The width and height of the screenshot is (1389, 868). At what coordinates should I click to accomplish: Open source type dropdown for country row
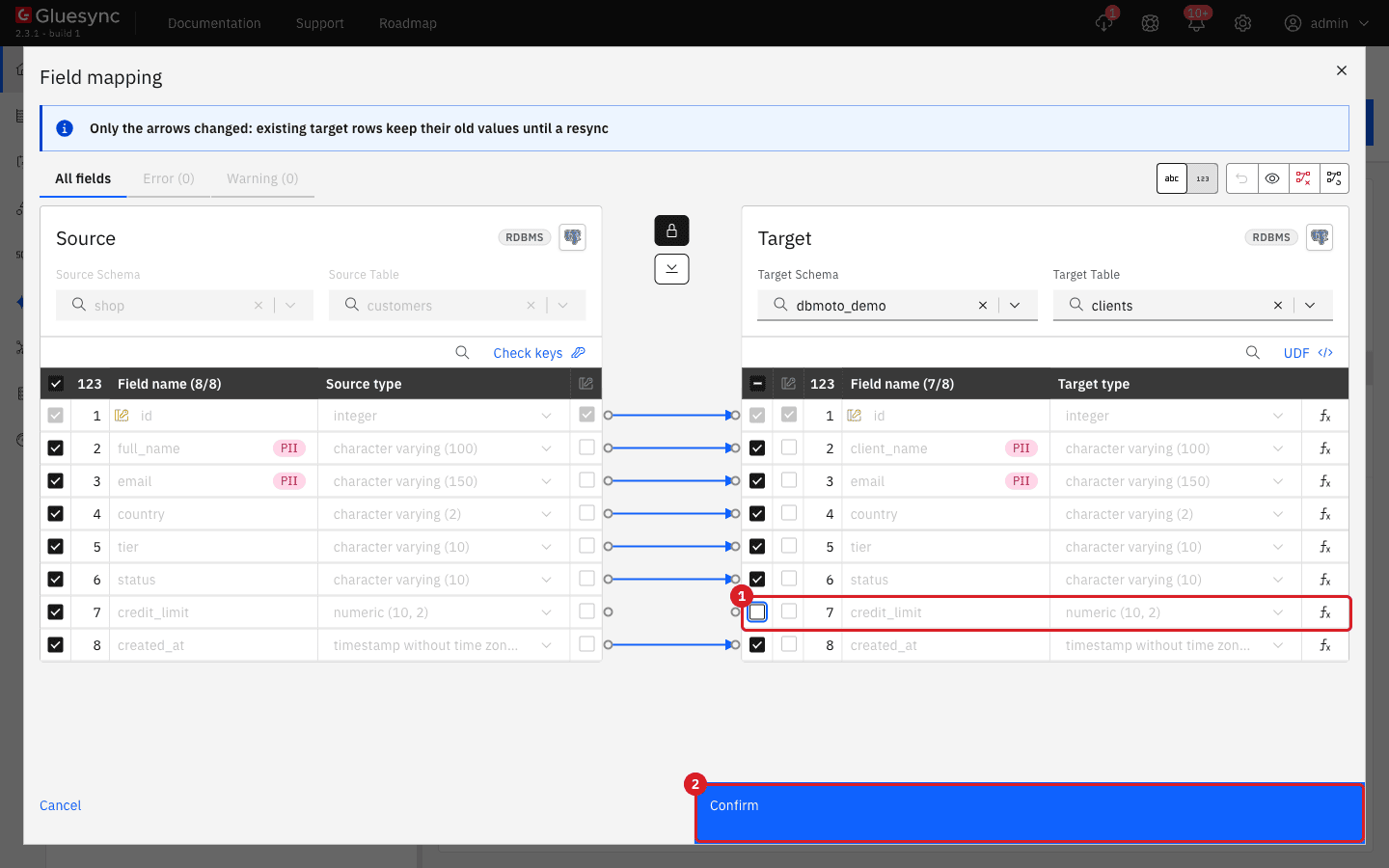[546, 514]
